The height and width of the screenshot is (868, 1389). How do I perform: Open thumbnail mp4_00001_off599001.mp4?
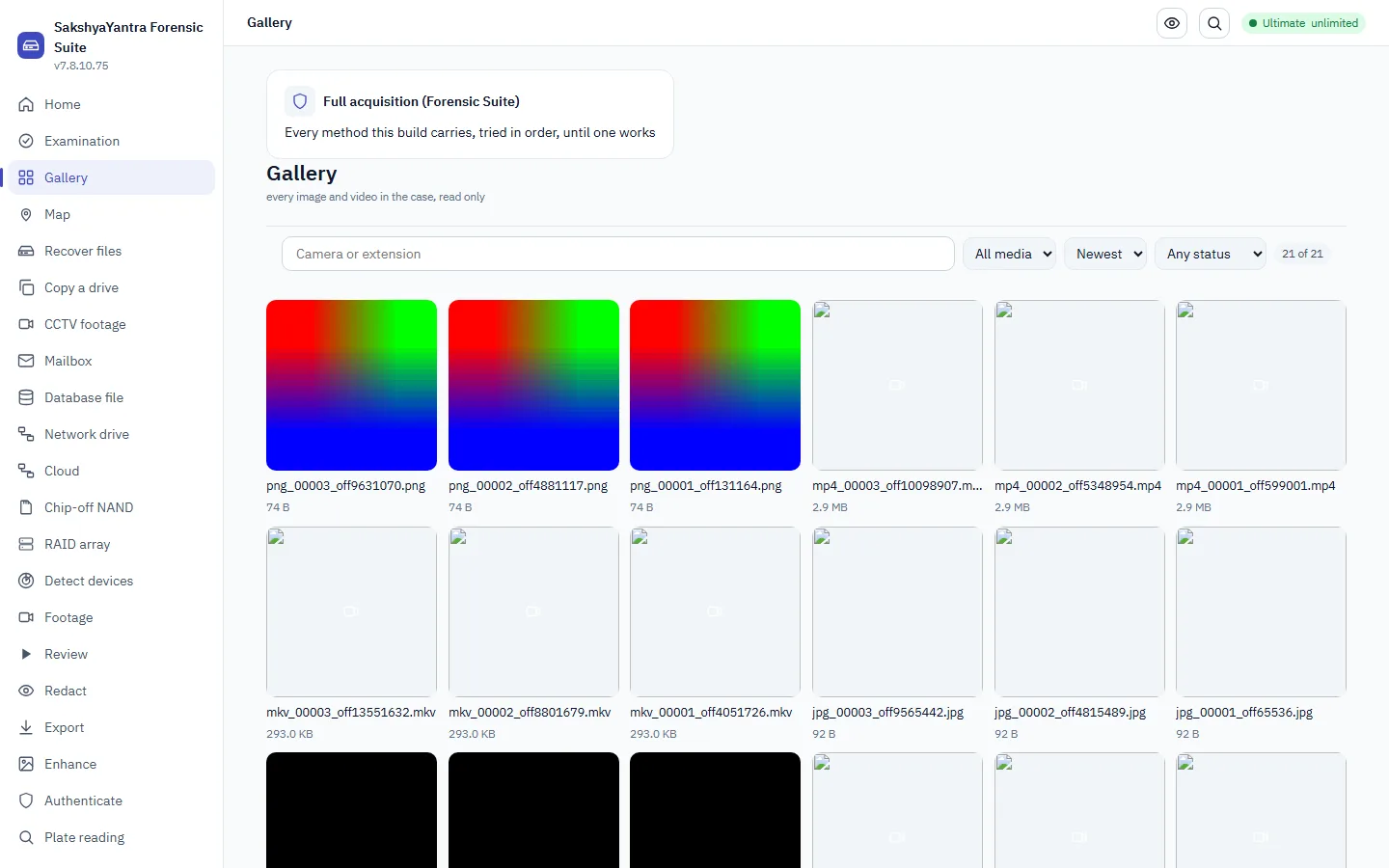pyautogui.click(x=1261, y=385)
